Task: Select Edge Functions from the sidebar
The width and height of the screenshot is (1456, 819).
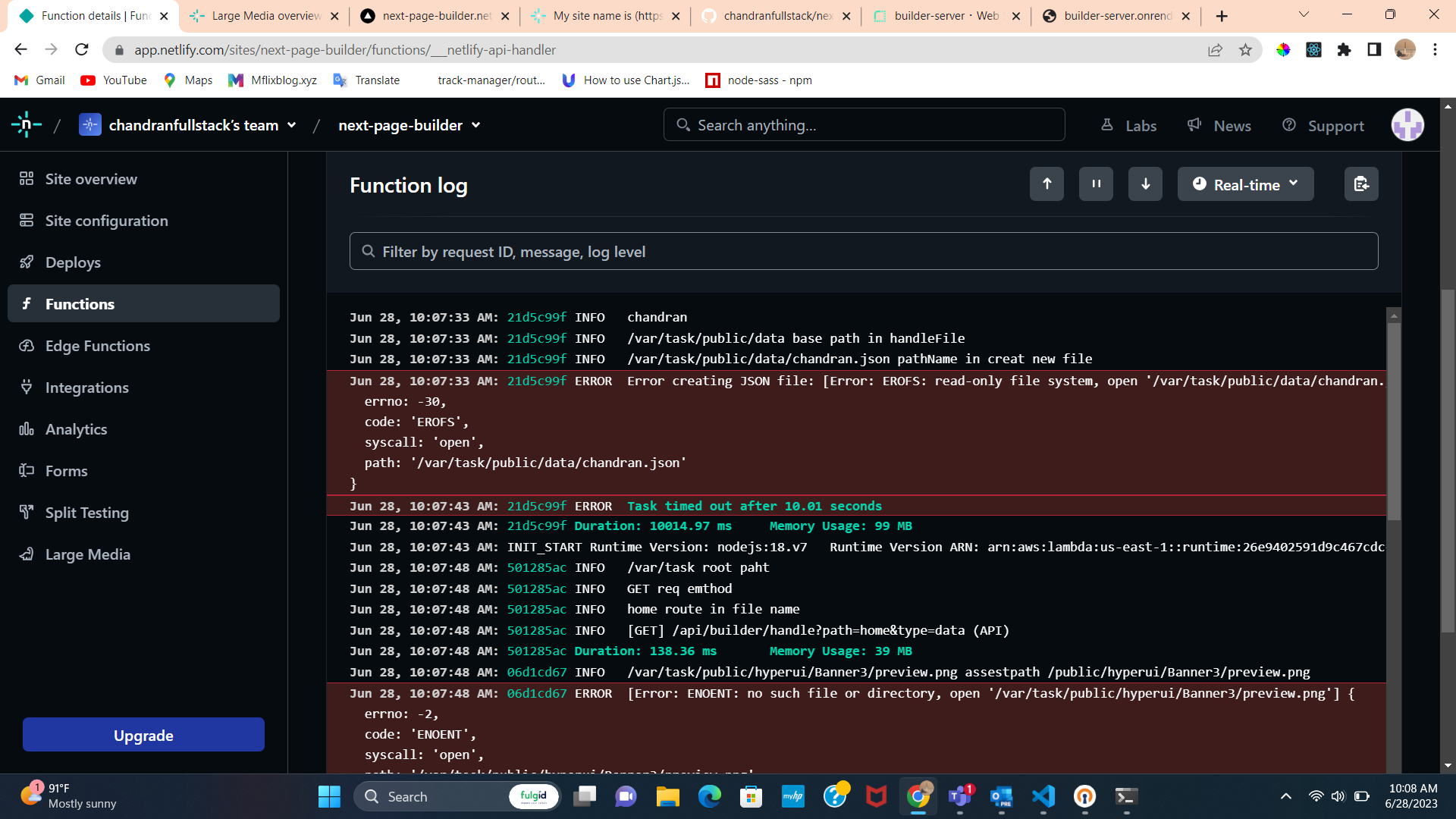Action: tap(97, 346)
